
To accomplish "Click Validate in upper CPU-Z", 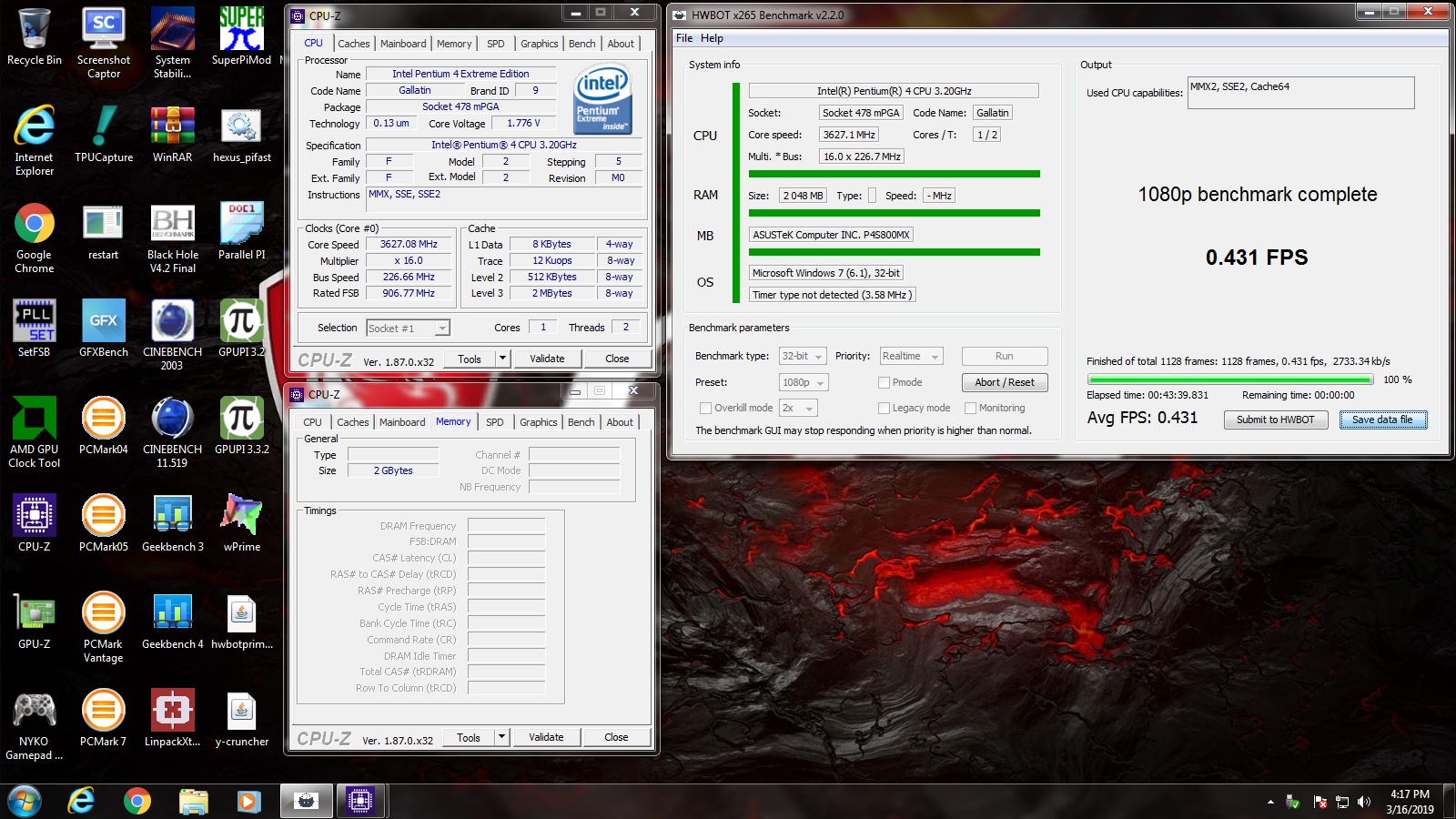I will tap(547, 359).
